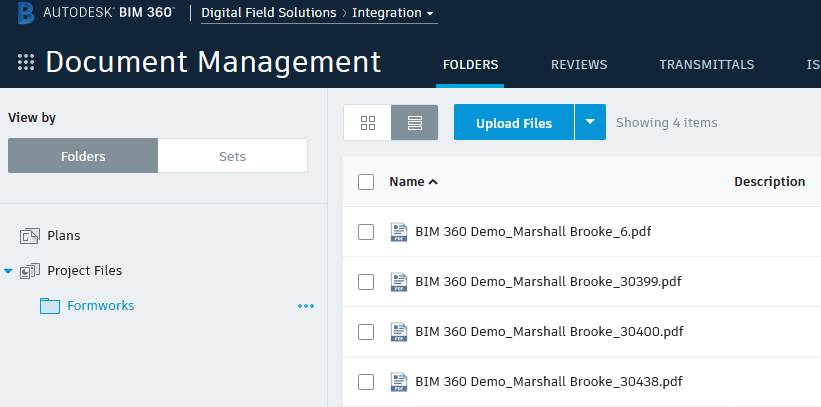Select the Plans tree item
This screenshot has width=821, height=407.
click(x=64, y=236)
